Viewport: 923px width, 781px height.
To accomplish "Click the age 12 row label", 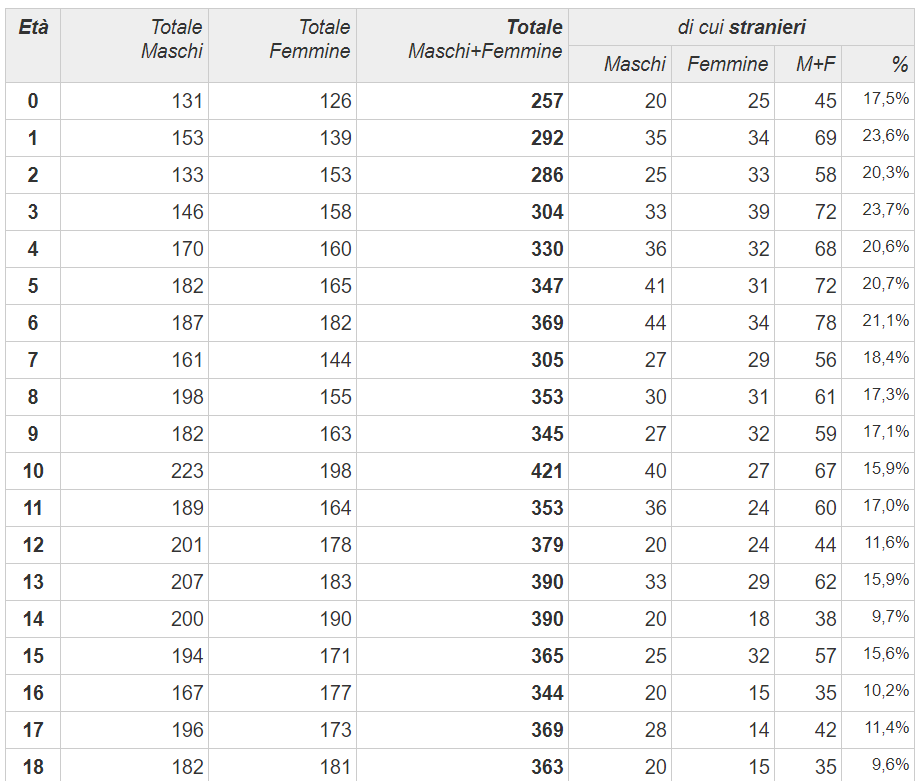I will pyautogui.click(x=33, y=545).
